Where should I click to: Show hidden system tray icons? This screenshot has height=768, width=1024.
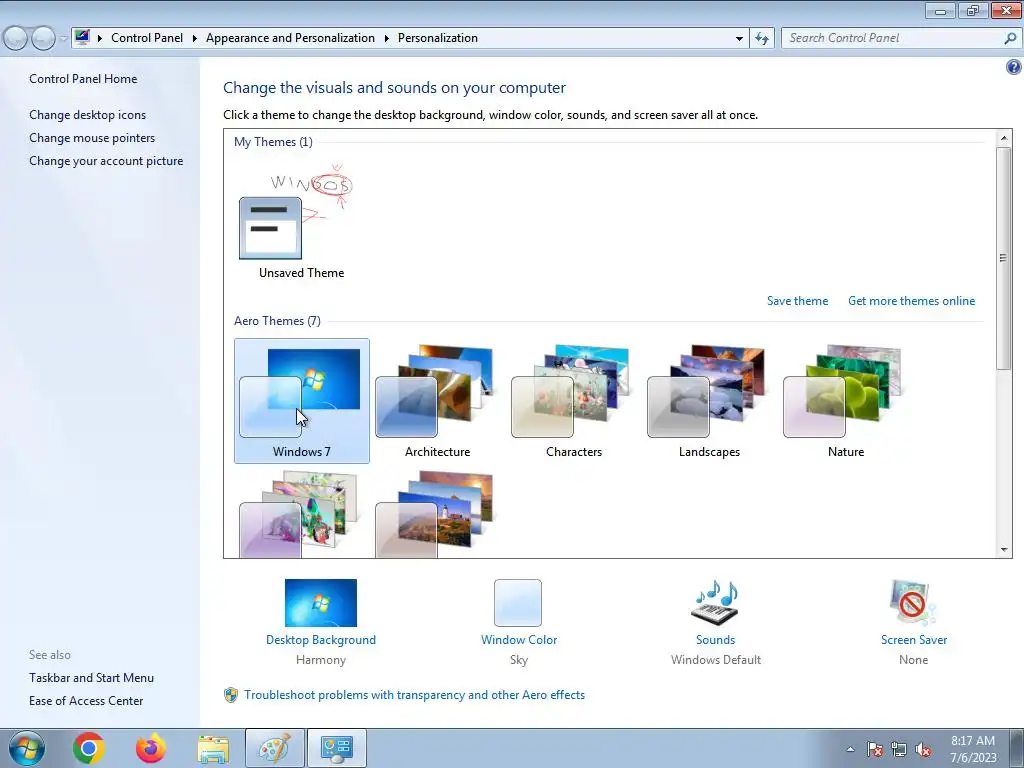(850, 749)
